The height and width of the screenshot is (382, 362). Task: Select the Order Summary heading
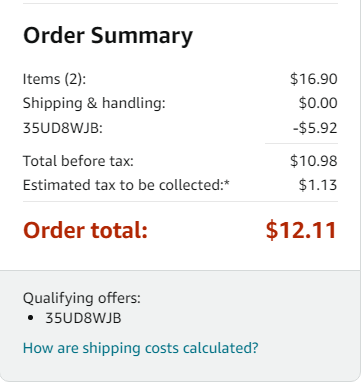click(108, 35)
